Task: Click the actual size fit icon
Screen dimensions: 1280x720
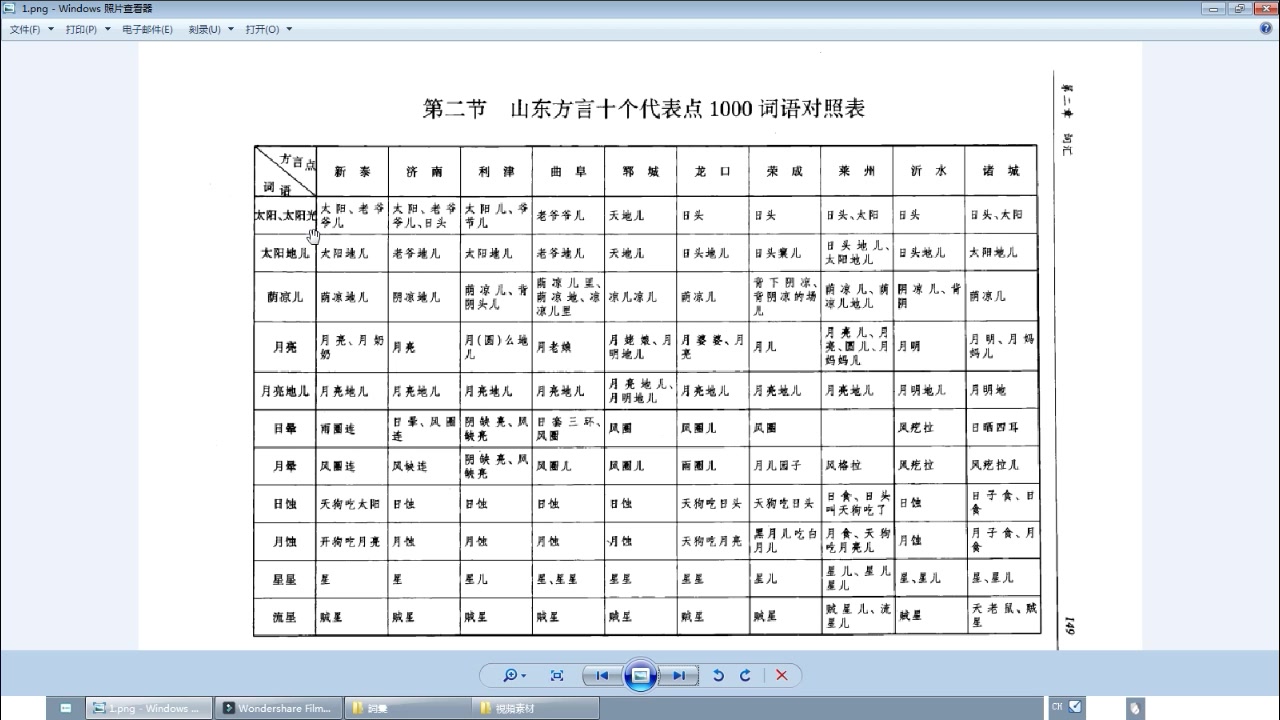Action: [557, 675]
